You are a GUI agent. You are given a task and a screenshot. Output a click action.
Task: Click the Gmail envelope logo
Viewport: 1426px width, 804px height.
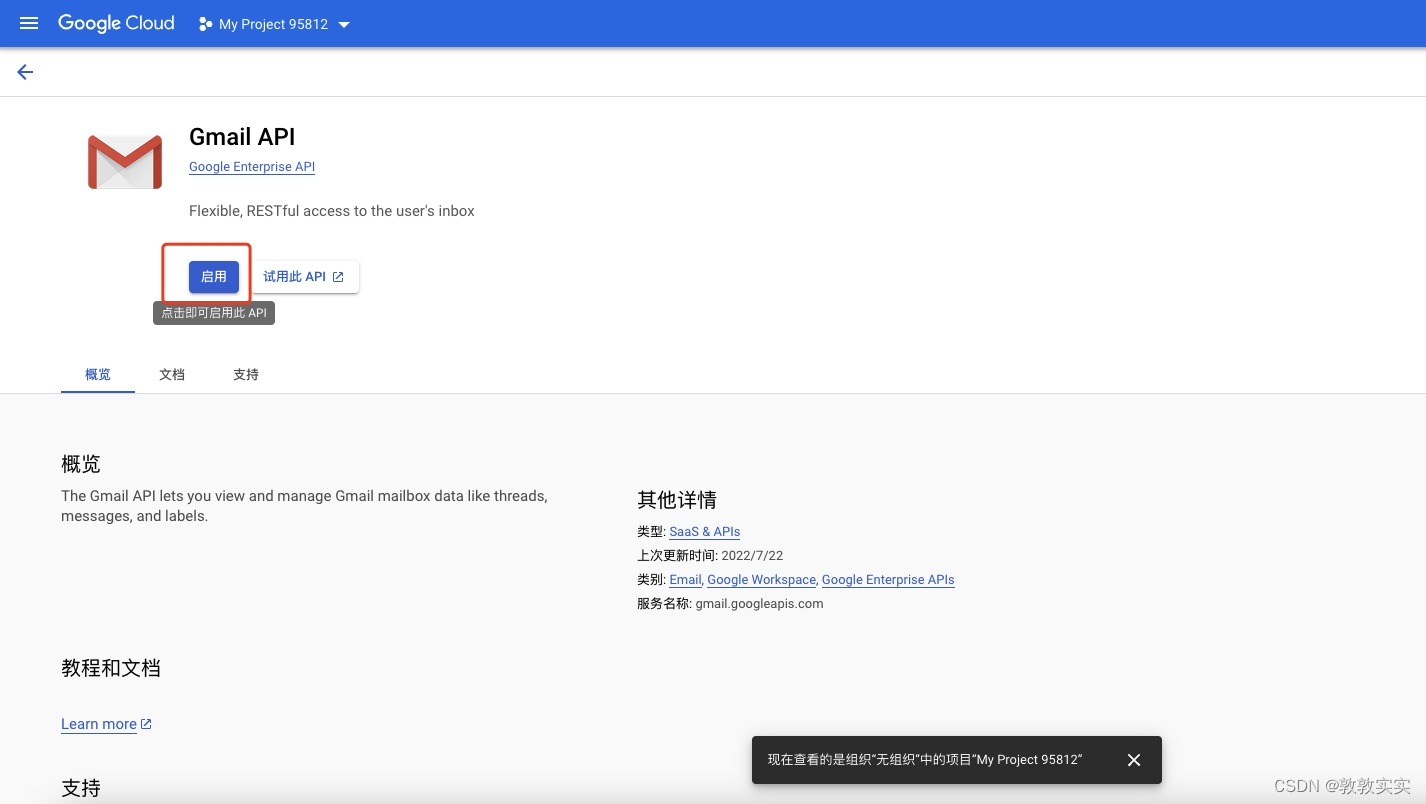tap(125, 162)
